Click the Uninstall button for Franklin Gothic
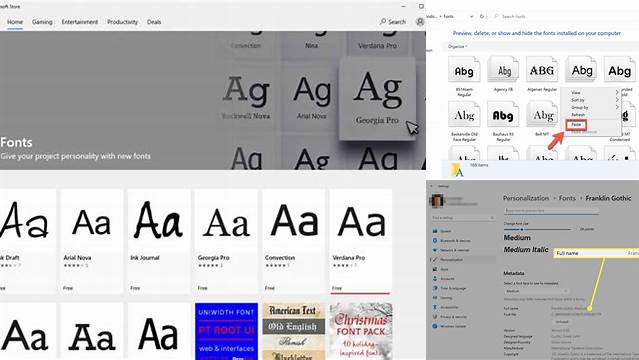 point(562,322)
